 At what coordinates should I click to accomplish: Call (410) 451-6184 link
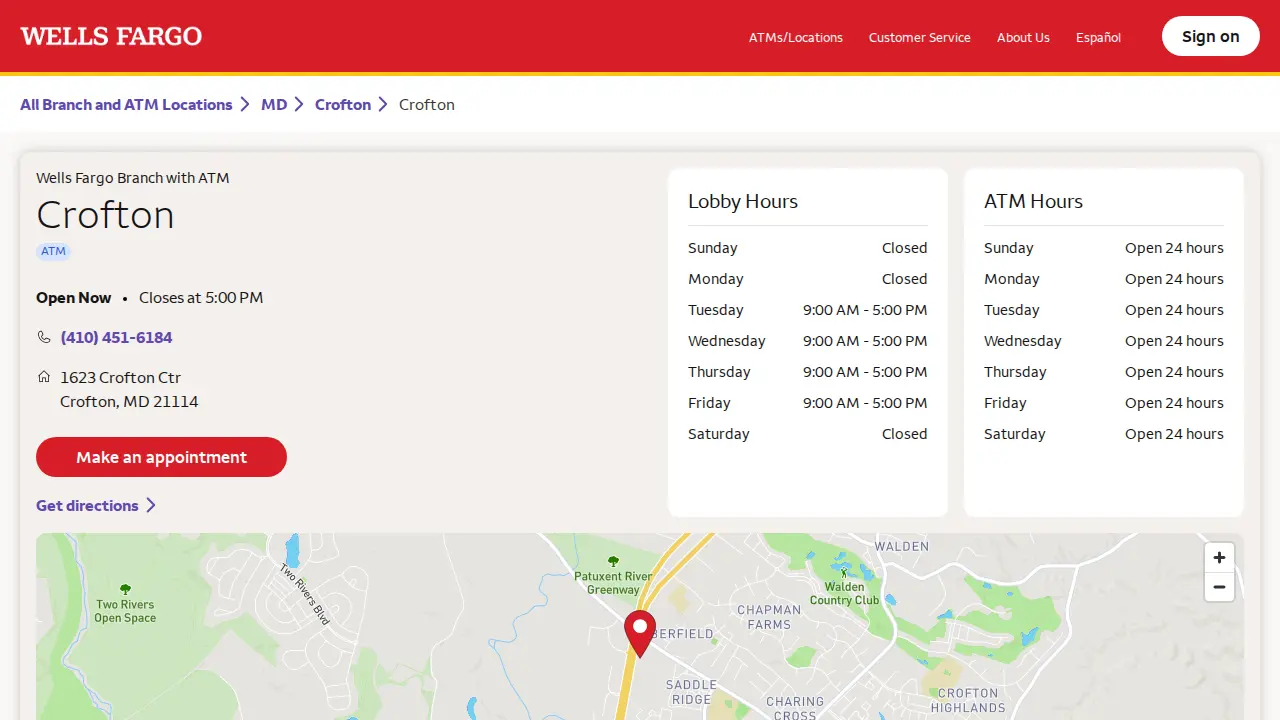[x=116, y=338]
